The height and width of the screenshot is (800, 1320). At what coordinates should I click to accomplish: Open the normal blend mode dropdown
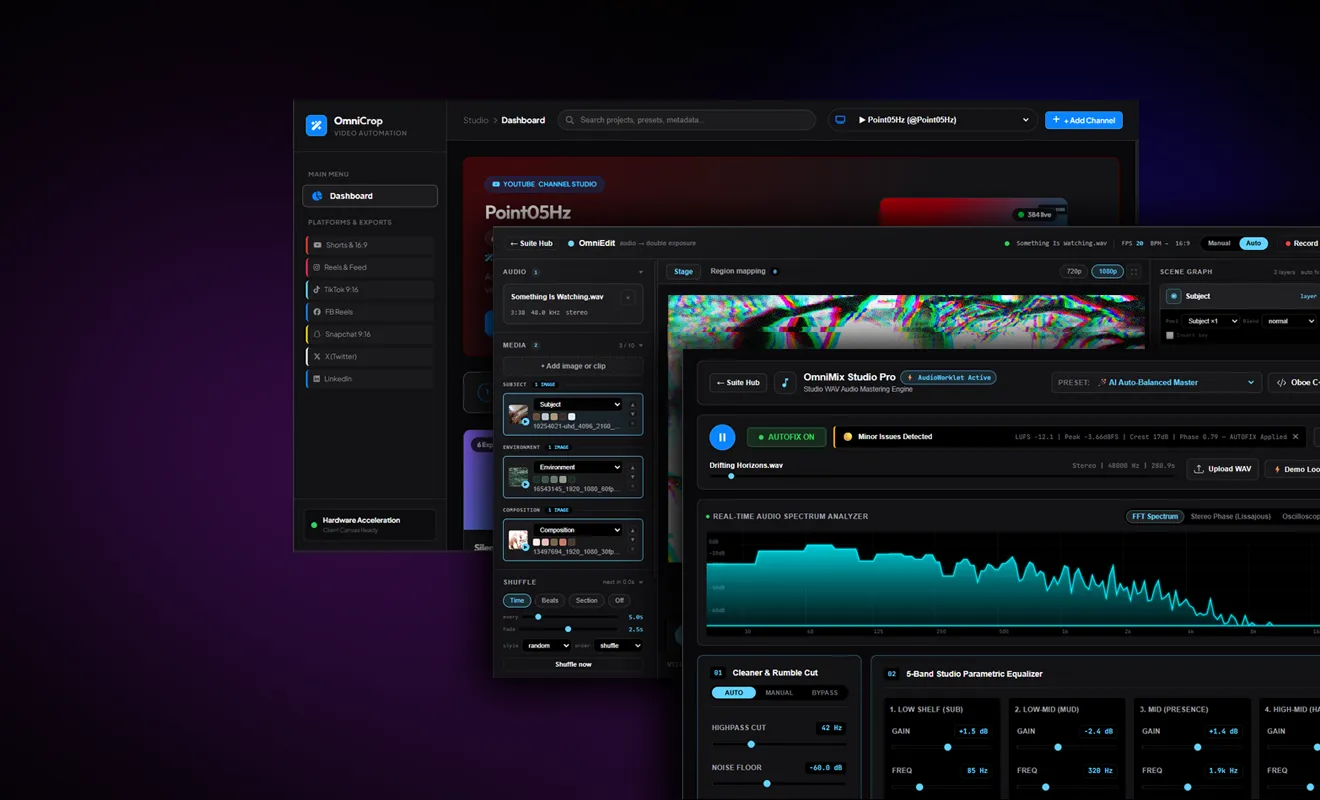point(1289,321)
